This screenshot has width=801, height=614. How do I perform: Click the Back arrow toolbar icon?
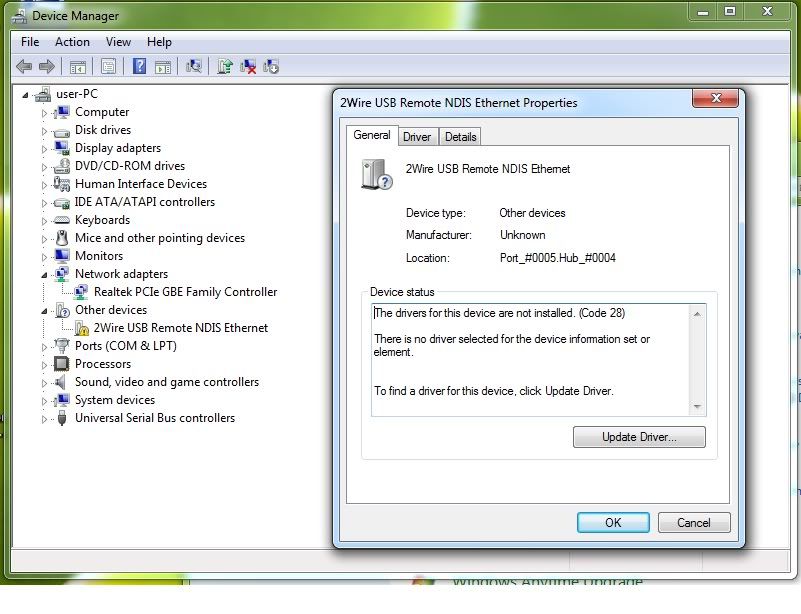(x=24, y=66)
